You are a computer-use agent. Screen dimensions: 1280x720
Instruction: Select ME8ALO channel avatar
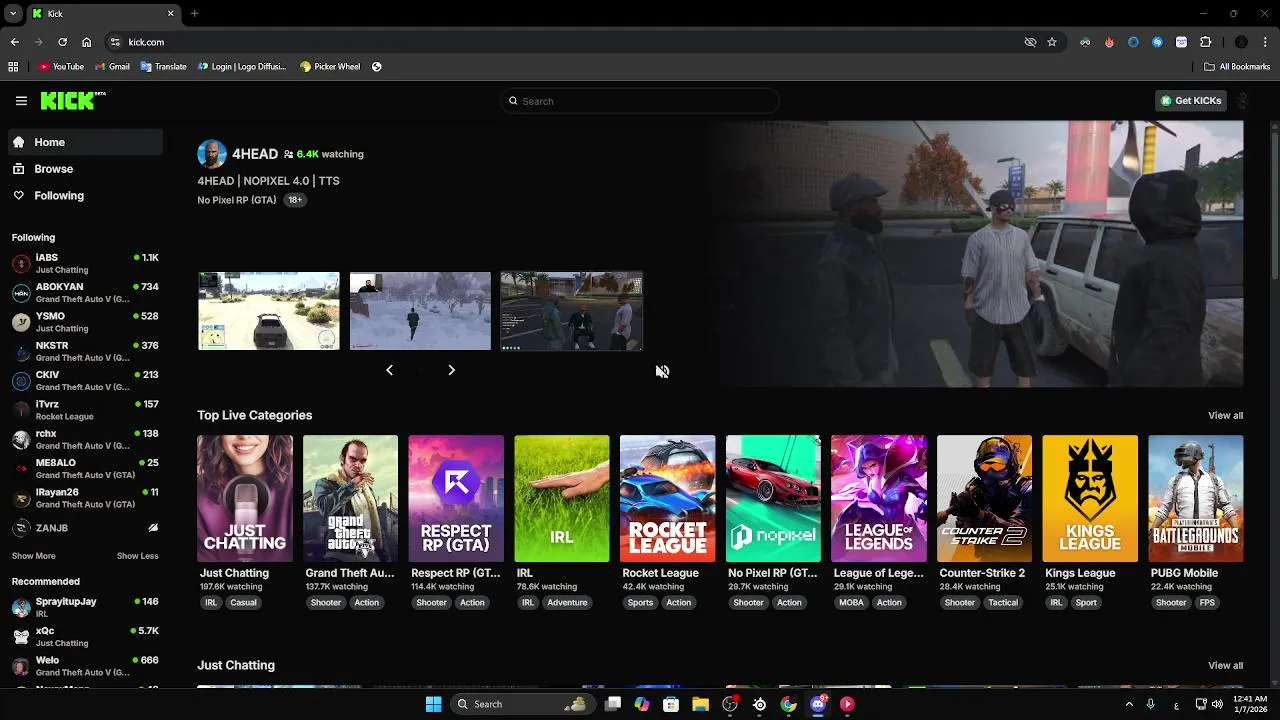click(21, 468)
